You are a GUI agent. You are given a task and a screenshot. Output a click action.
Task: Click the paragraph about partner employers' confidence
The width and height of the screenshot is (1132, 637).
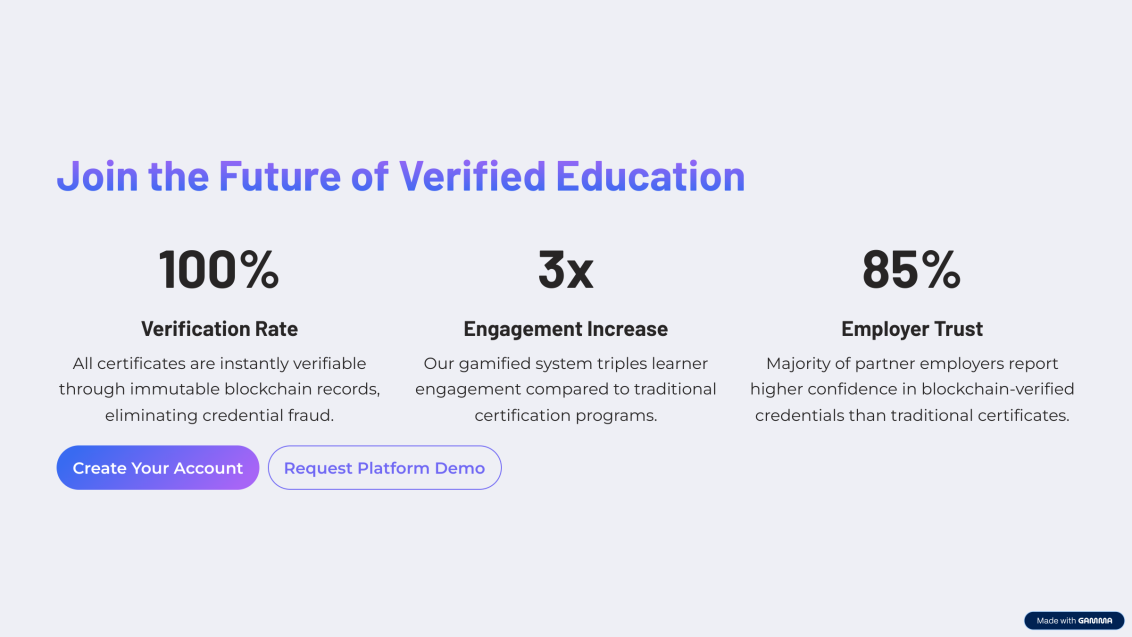912,389
